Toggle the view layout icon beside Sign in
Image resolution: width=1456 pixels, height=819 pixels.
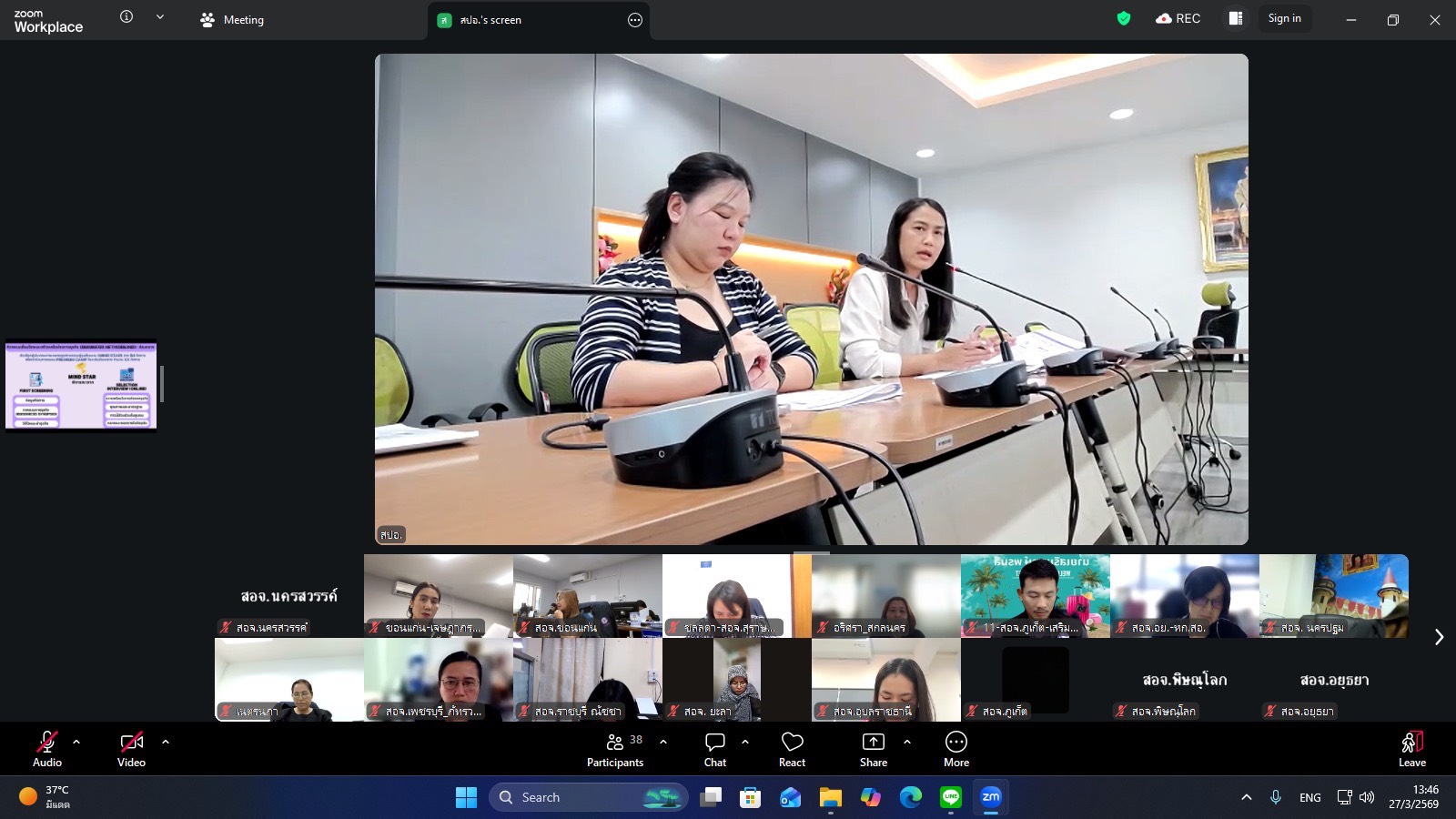[1235, 19]
